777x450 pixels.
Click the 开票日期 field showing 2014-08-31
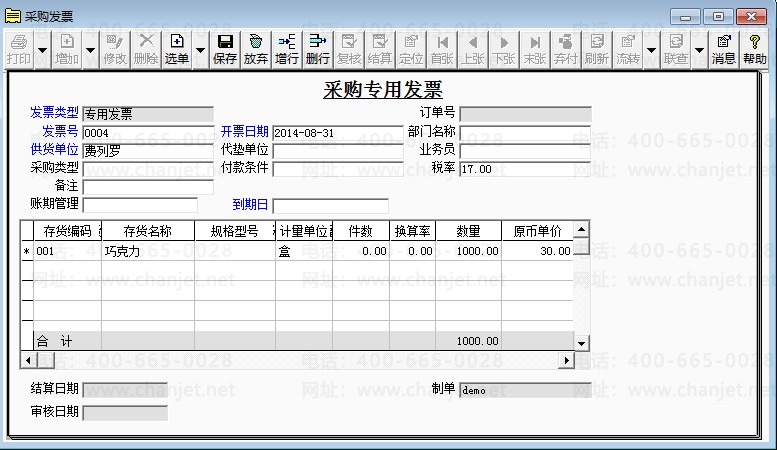338,133
